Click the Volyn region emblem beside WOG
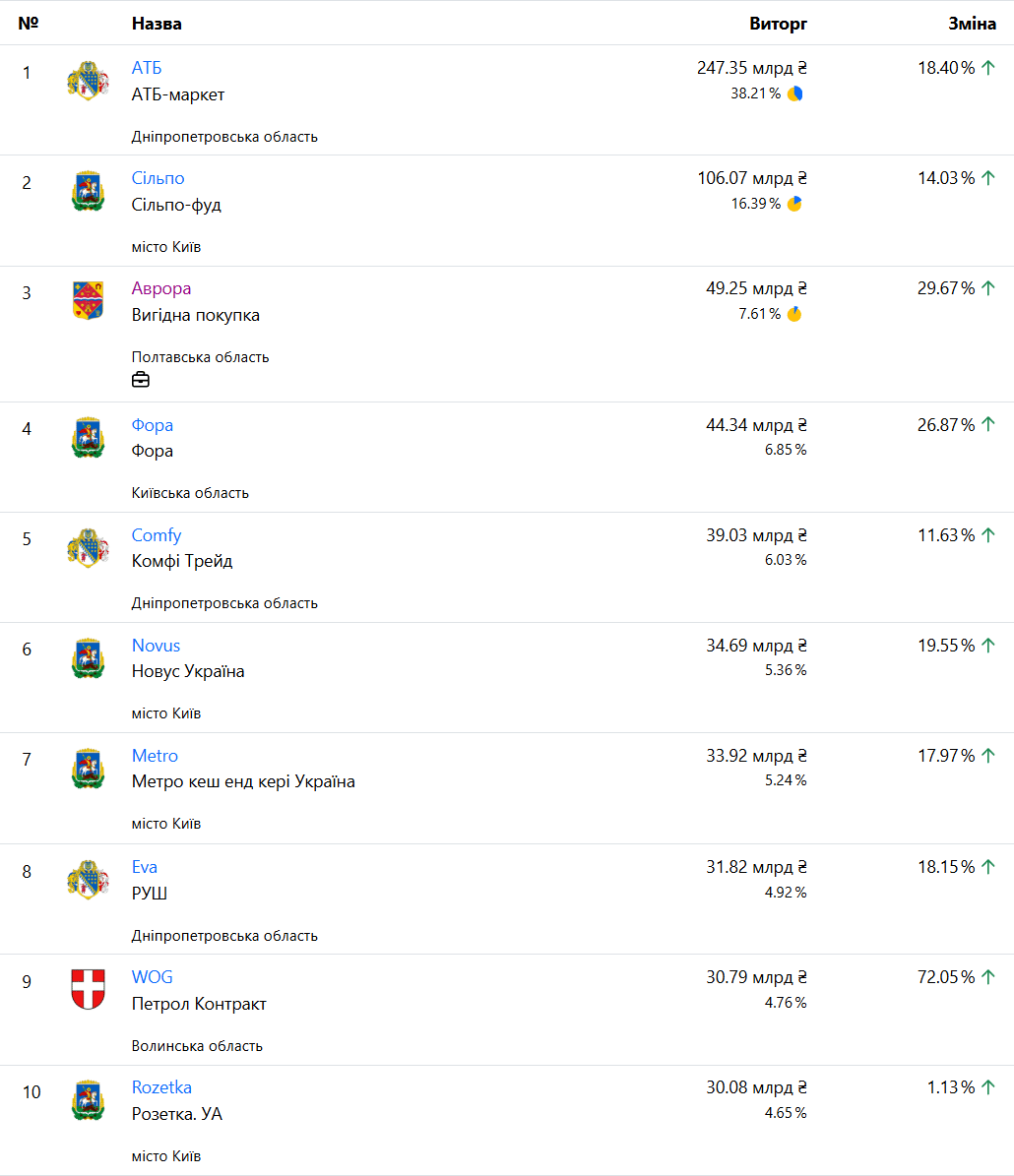This screenshot has height=1176, width=1014. click(88, 989)
